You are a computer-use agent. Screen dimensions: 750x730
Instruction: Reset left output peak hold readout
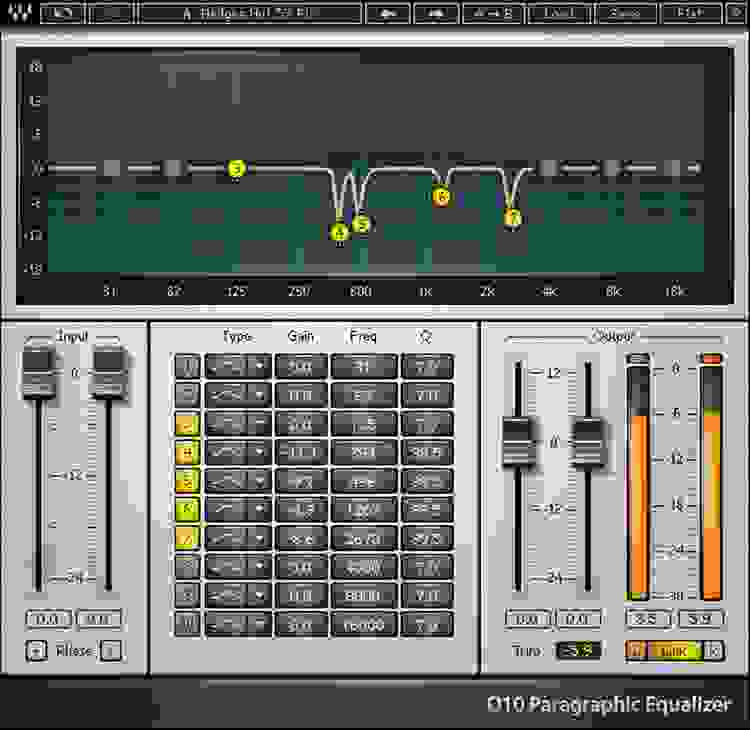(647, 619)
